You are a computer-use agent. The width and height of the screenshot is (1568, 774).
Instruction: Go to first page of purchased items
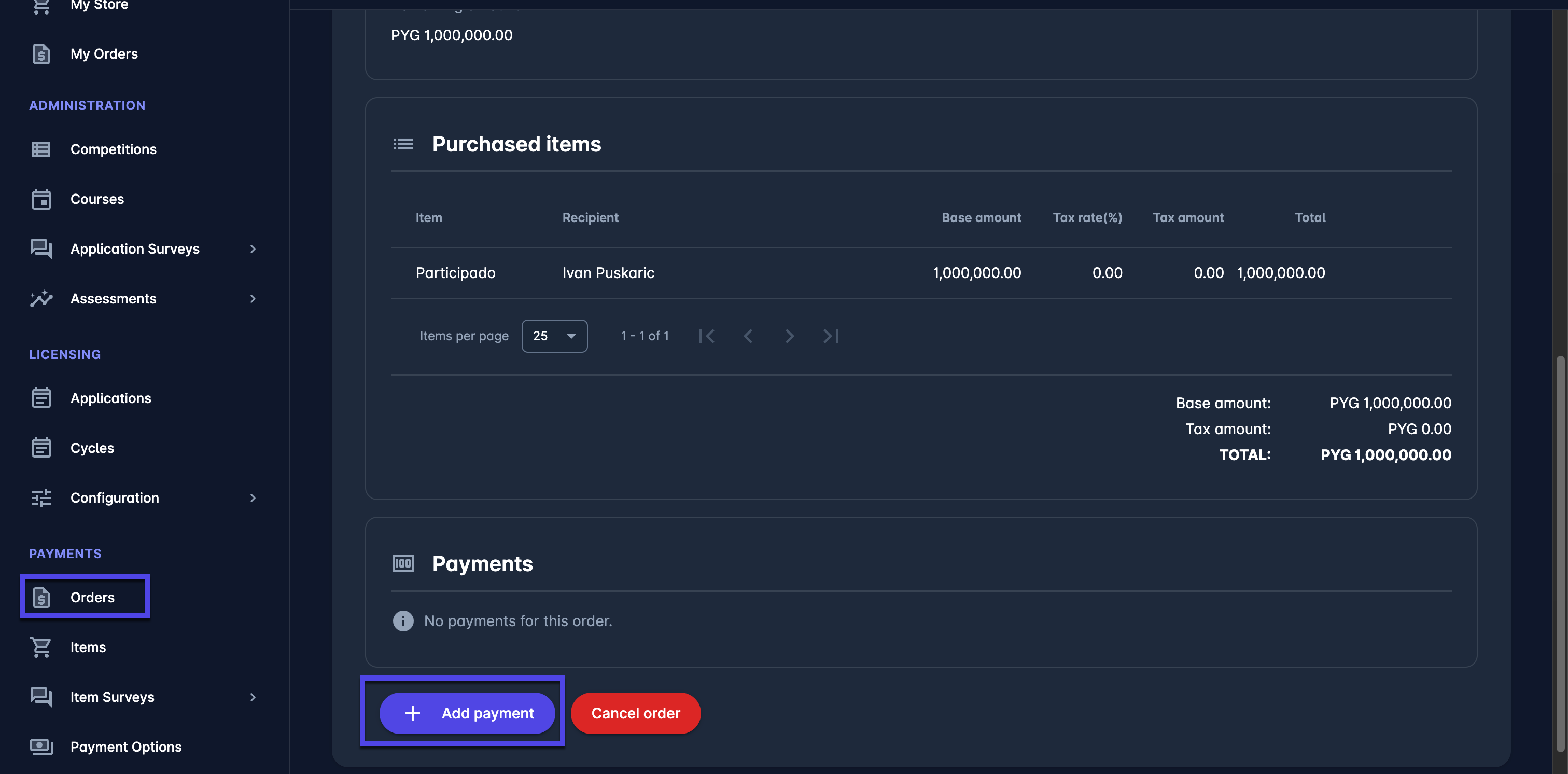707,336
